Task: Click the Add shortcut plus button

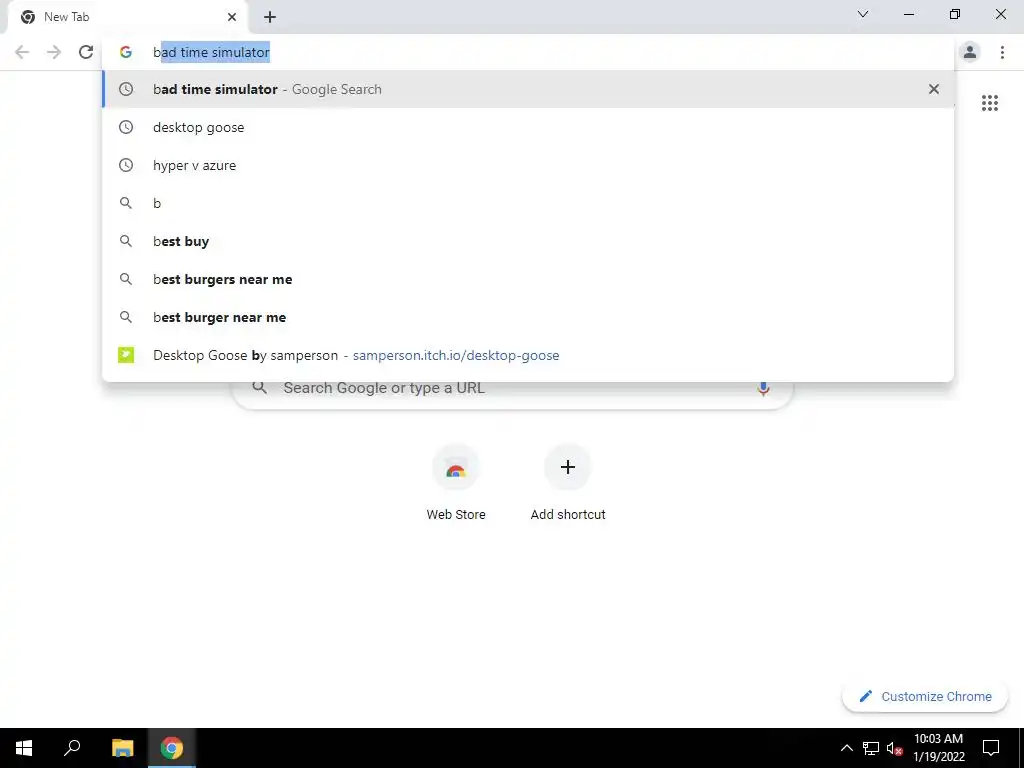Action: click(x=568, y=468)
